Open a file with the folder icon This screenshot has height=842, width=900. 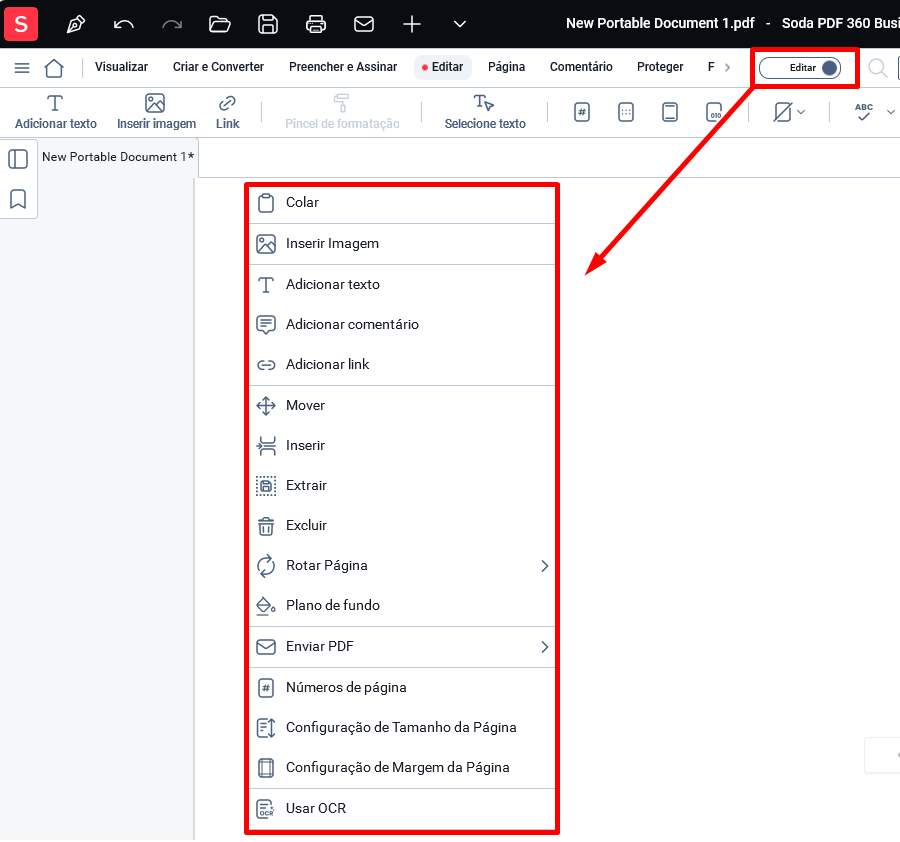click(x=219, y=24)
